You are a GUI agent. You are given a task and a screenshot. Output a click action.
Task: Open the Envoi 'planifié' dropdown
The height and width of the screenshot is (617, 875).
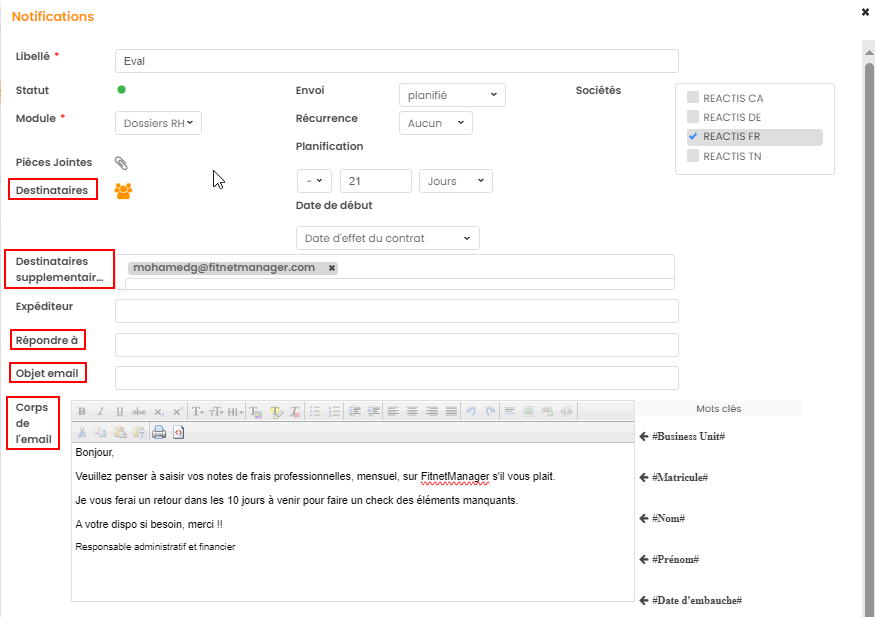(x=452, y=95)
